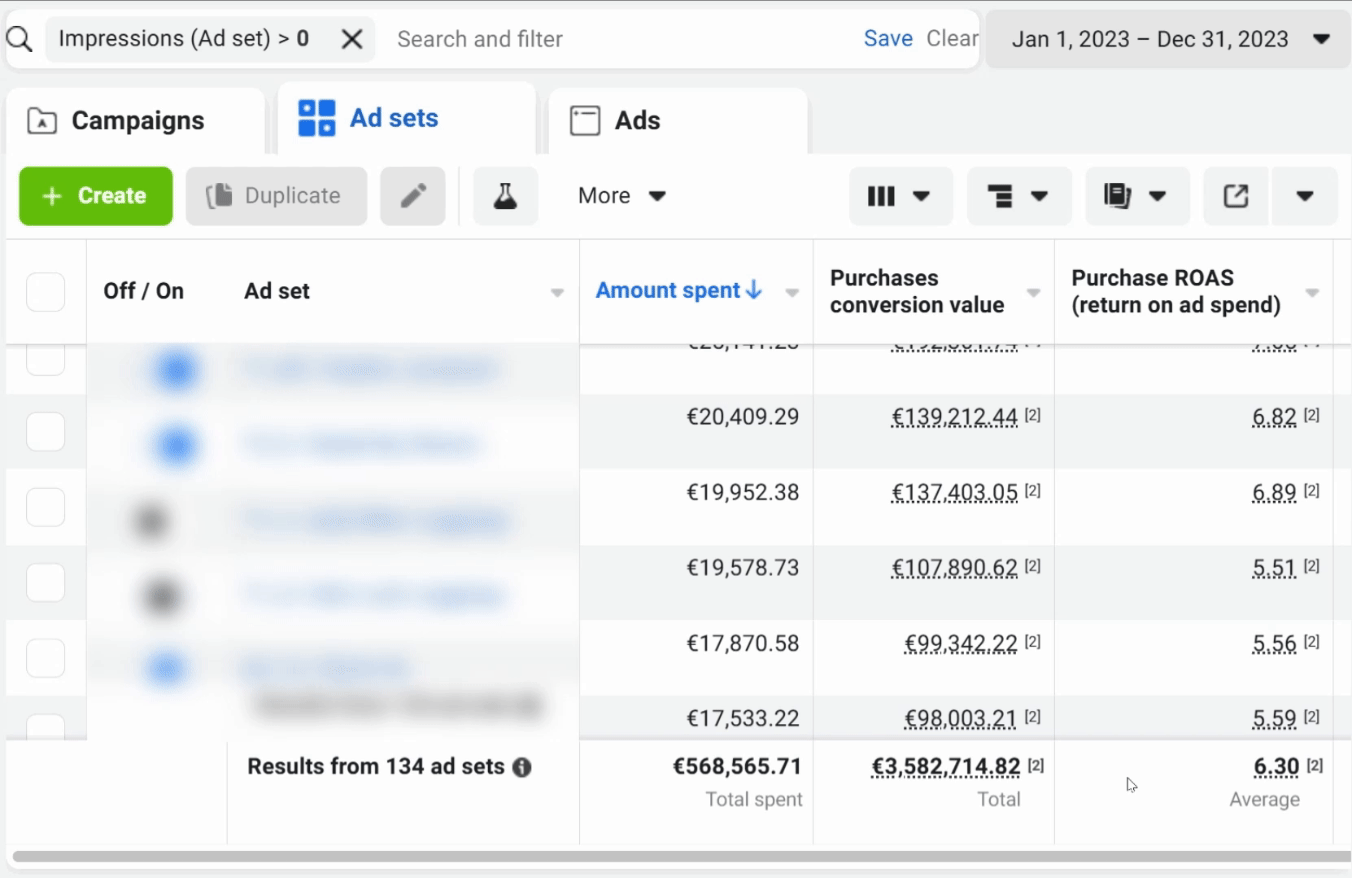This screenshot has width=1352, height=878.
Task: Open the date range dropdown Jan 1, 2023
Action: [x=1168, y=40]
